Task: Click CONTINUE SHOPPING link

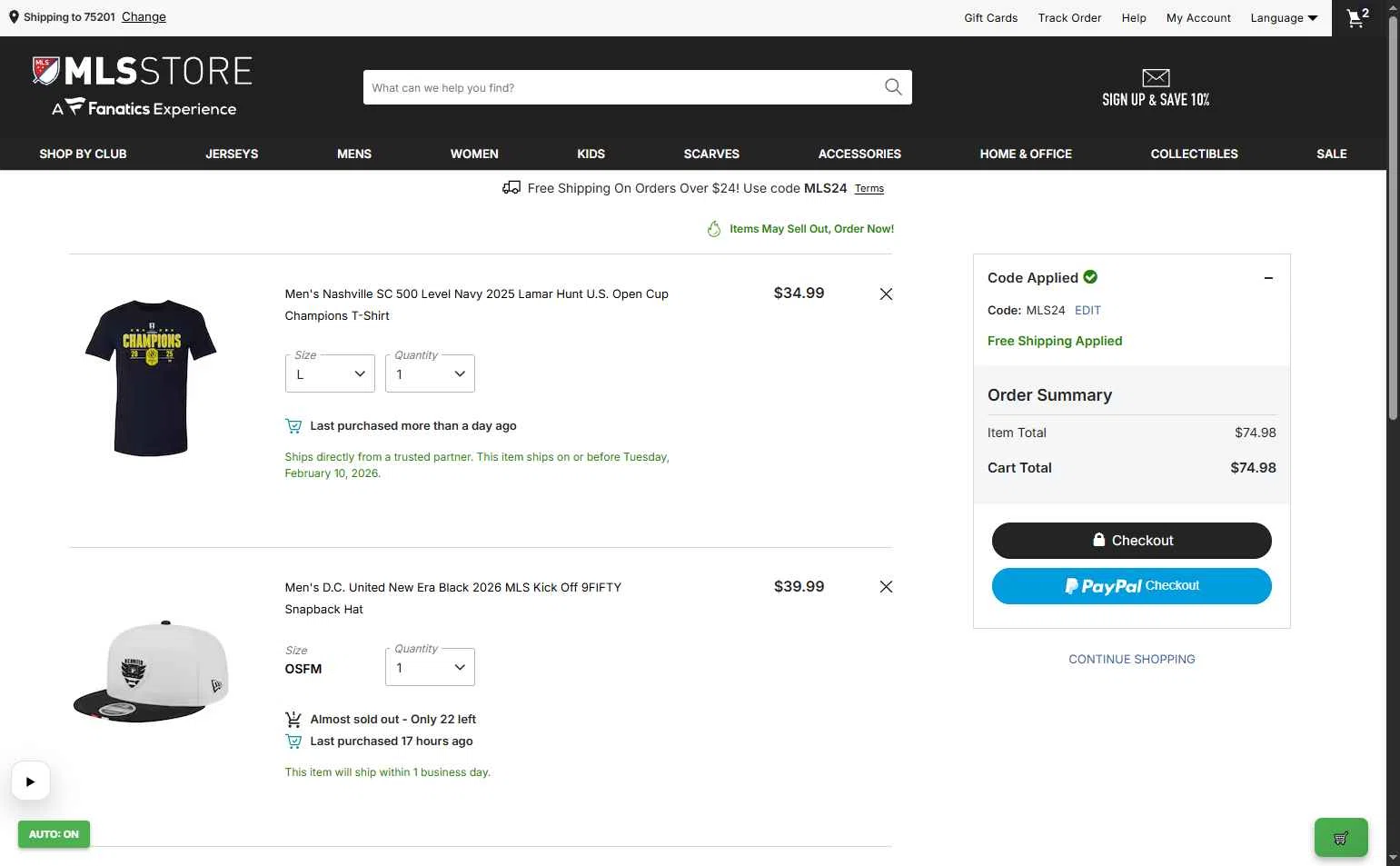Action: [1131, 659]
